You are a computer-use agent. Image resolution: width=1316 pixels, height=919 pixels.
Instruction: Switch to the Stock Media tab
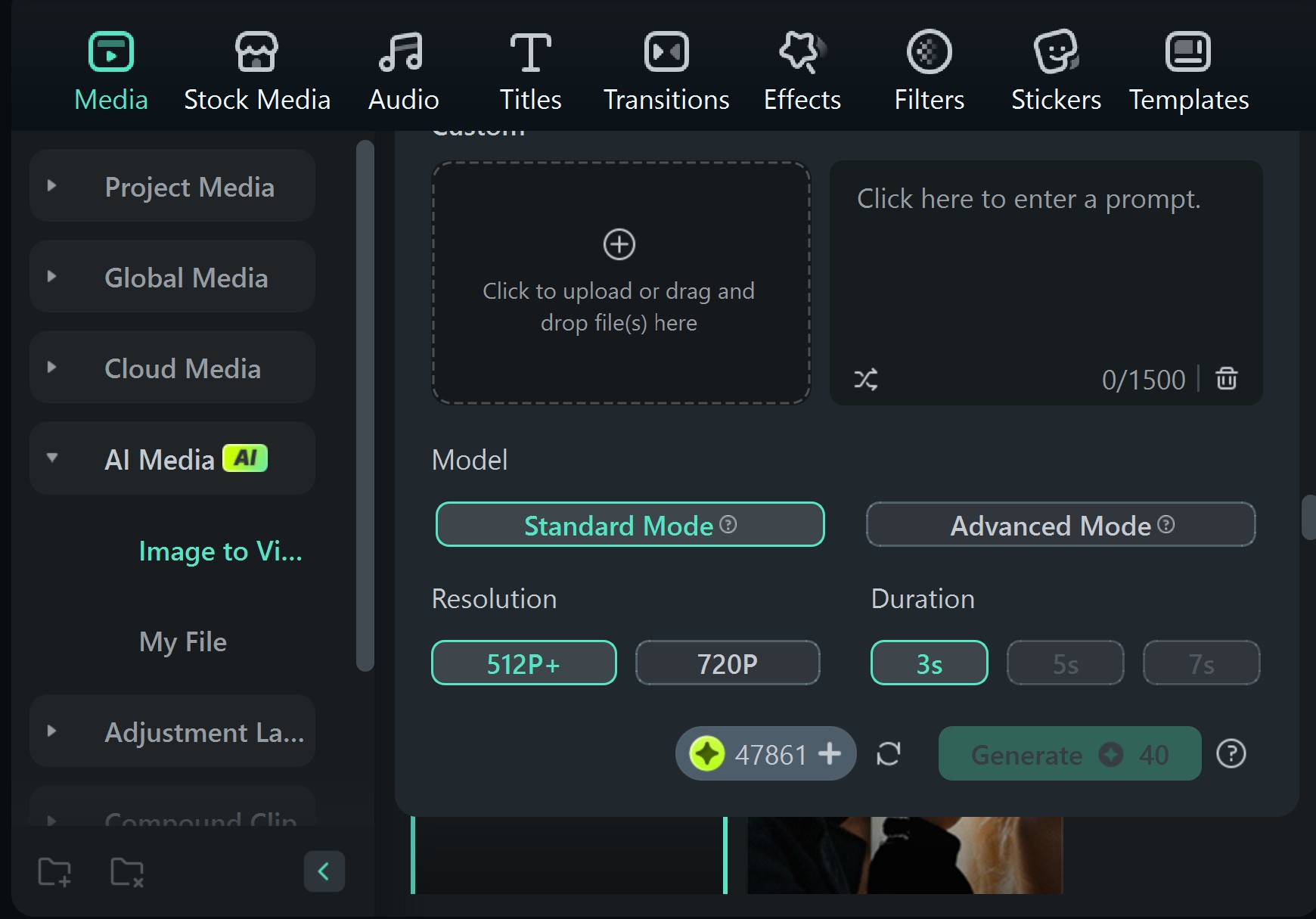pyautogui.click(x=257, y=73)
